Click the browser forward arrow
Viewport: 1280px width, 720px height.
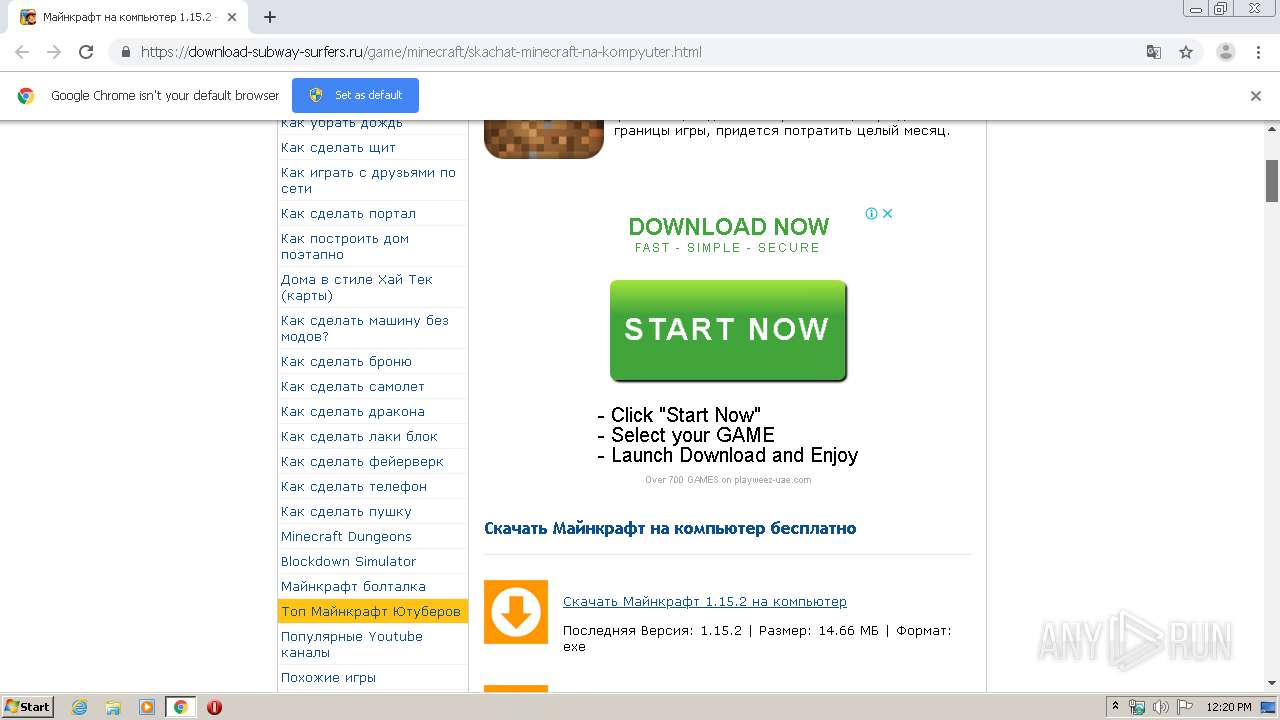click(x=54, y=52)
